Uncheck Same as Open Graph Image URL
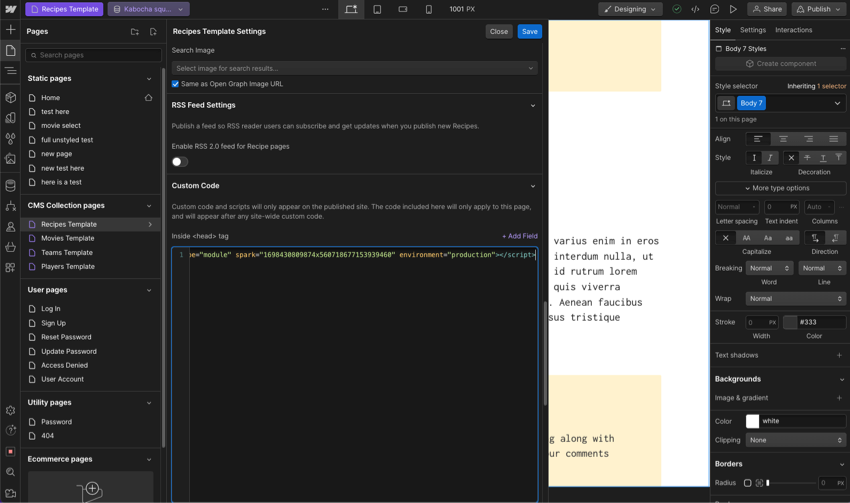This screenshot has width=850, height=503. 176,84
